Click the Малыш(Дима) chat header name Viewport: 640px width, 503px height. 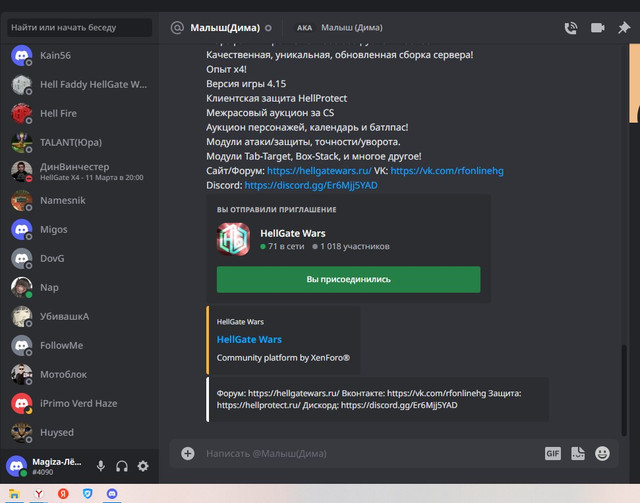[x=225, y=28]
